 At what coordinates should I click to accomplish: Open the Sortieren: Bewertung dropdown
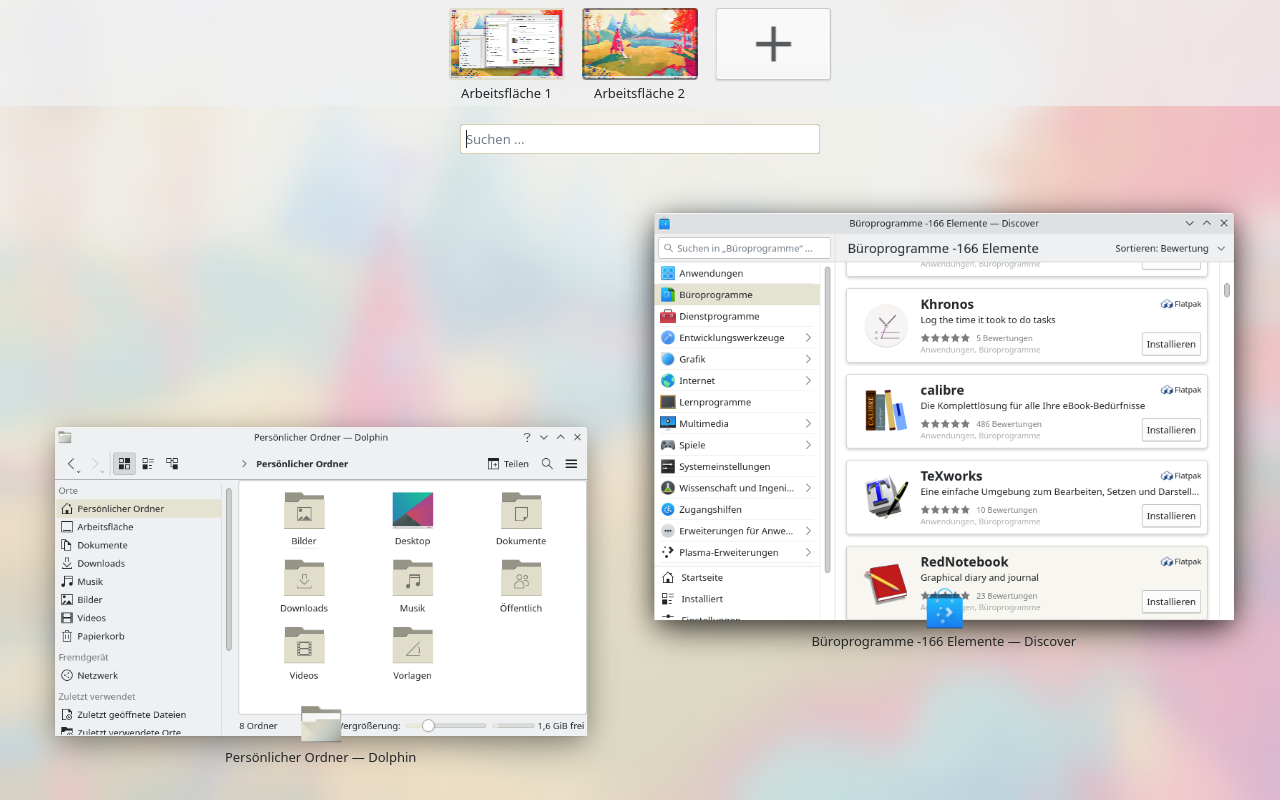click(1170, 248)
